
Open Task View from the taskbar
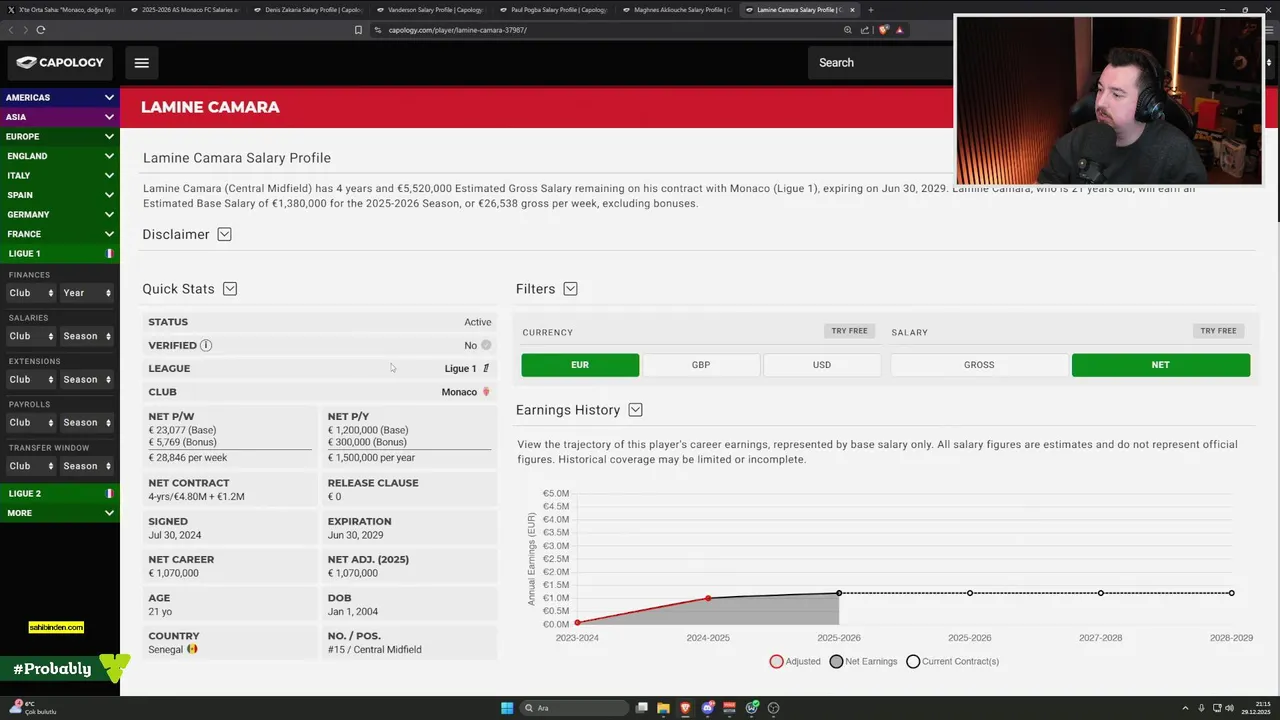[642, 708]
